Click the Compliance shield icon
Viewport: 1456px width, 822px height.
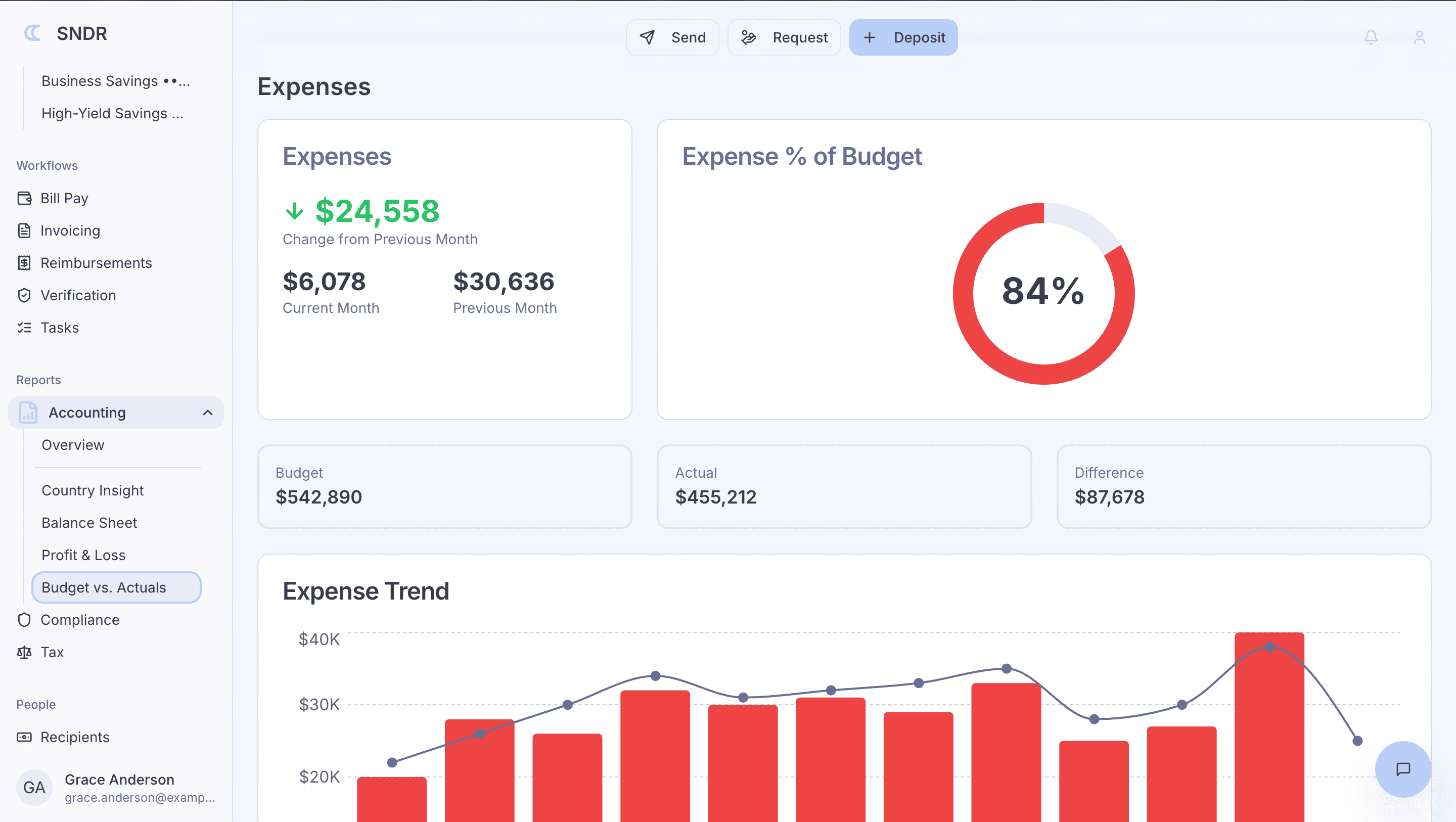(x=24, y=620)
